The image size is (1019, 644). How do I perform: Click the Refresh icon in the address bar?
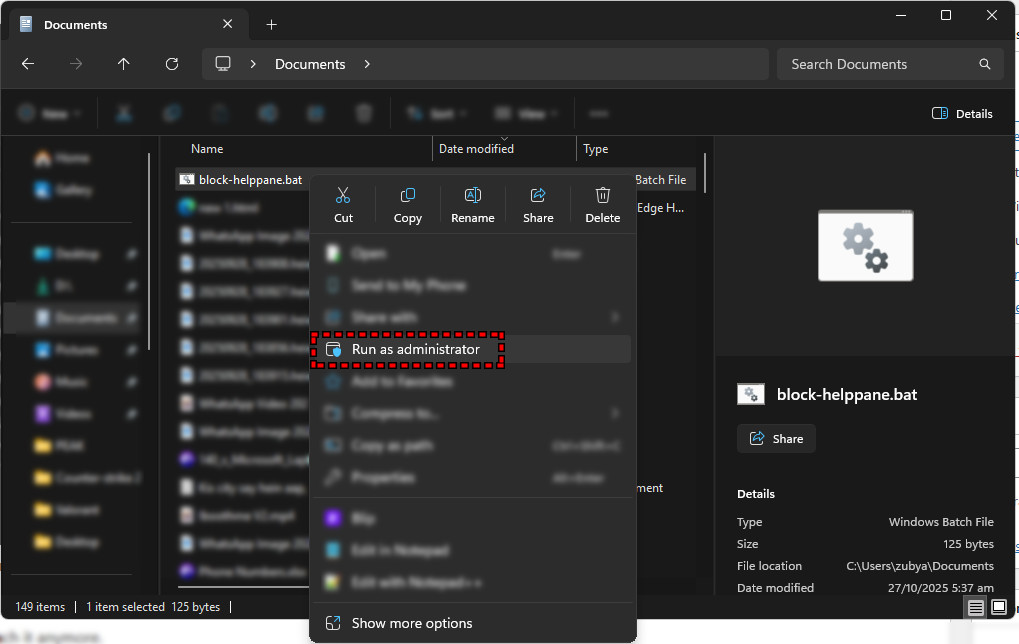[x=171, y=63]
